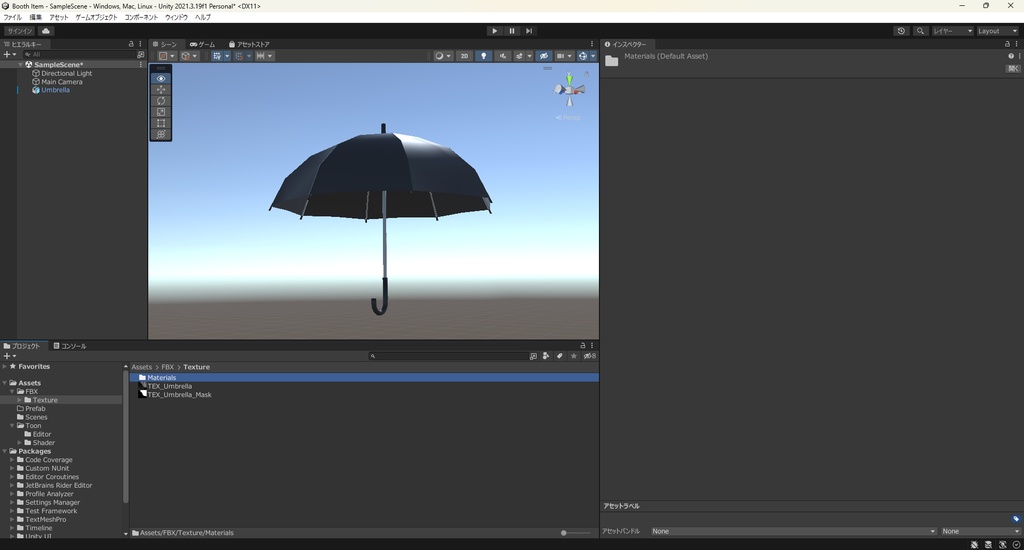Select the Rotate tool in scene overlay
Image resolution: width=1024 pixels, height=550 pixels.
pyautogui.click(x=161, y=101)
